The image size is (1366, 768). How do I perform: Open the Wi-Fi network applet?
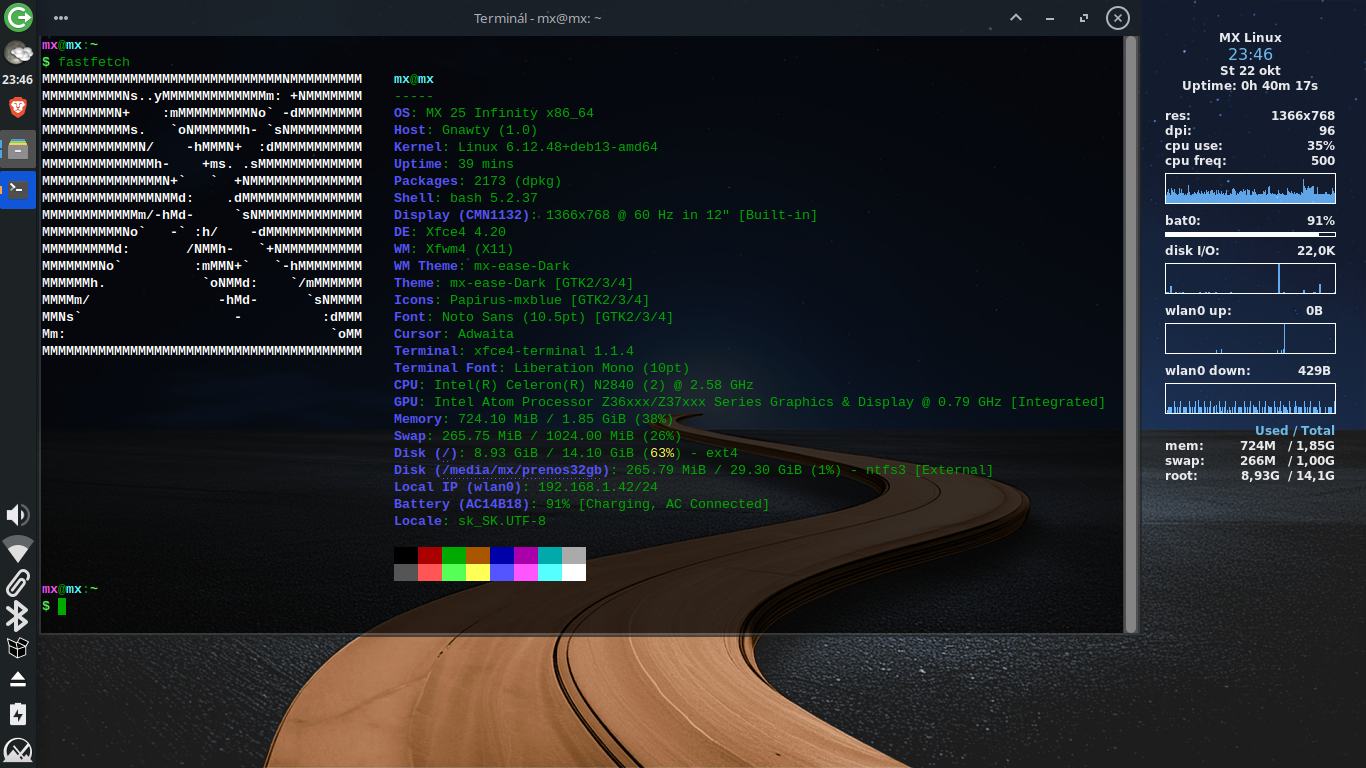18,548
